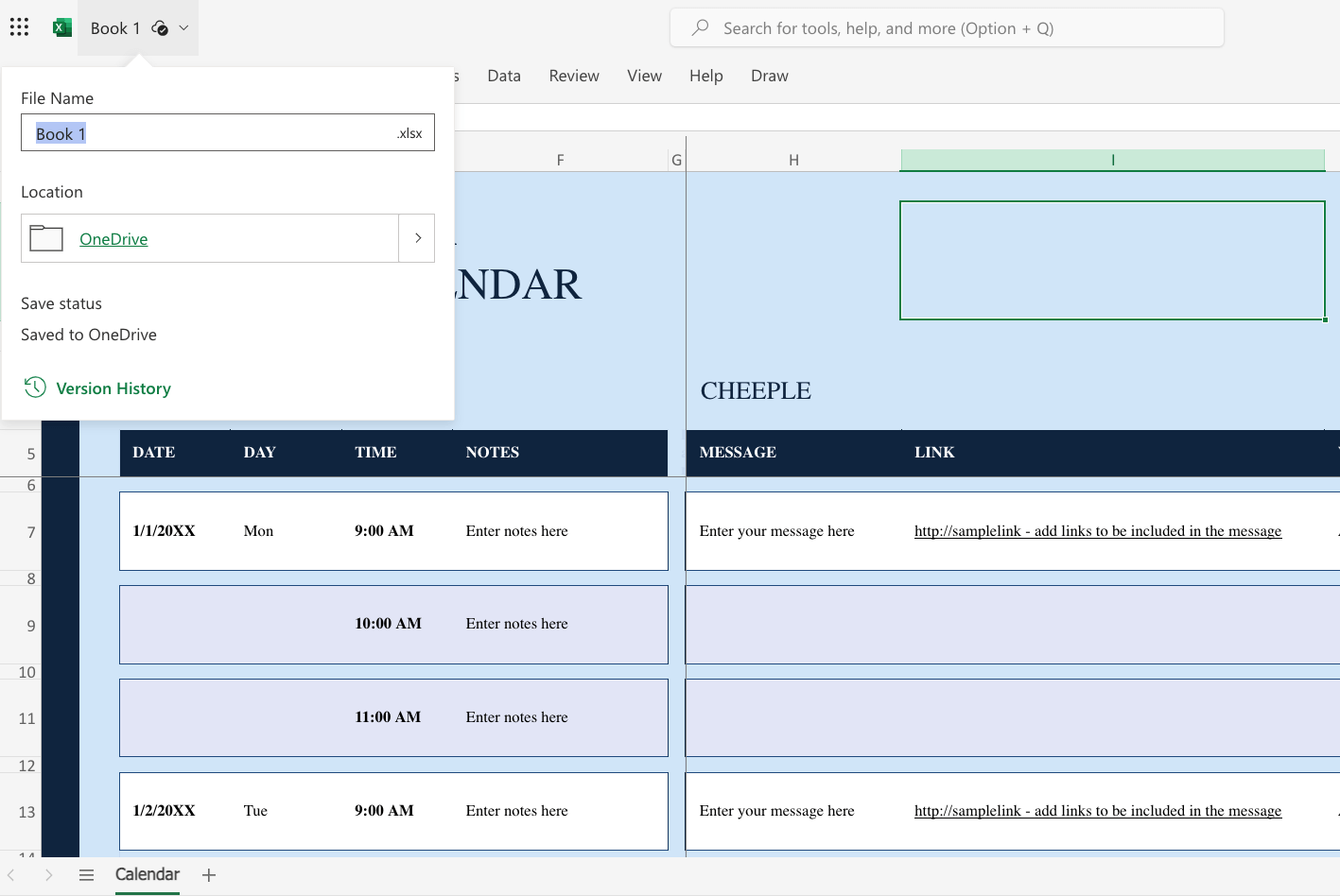Click the Excel application logo
1340x896 pixels.
click(61, 26)
